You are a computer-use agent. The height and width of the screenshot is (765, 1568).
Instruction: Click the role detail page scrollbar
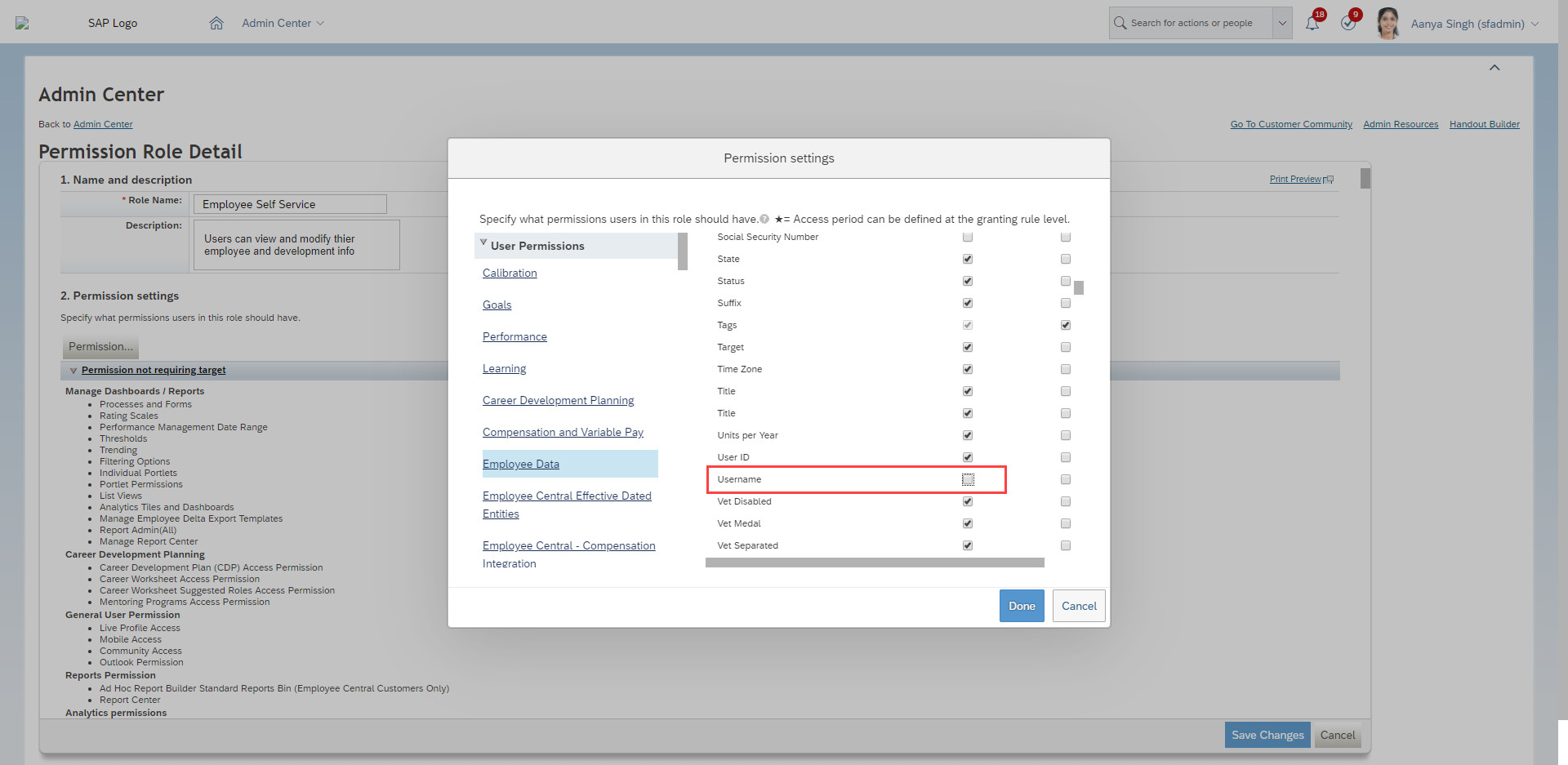tap(1365, 178)
